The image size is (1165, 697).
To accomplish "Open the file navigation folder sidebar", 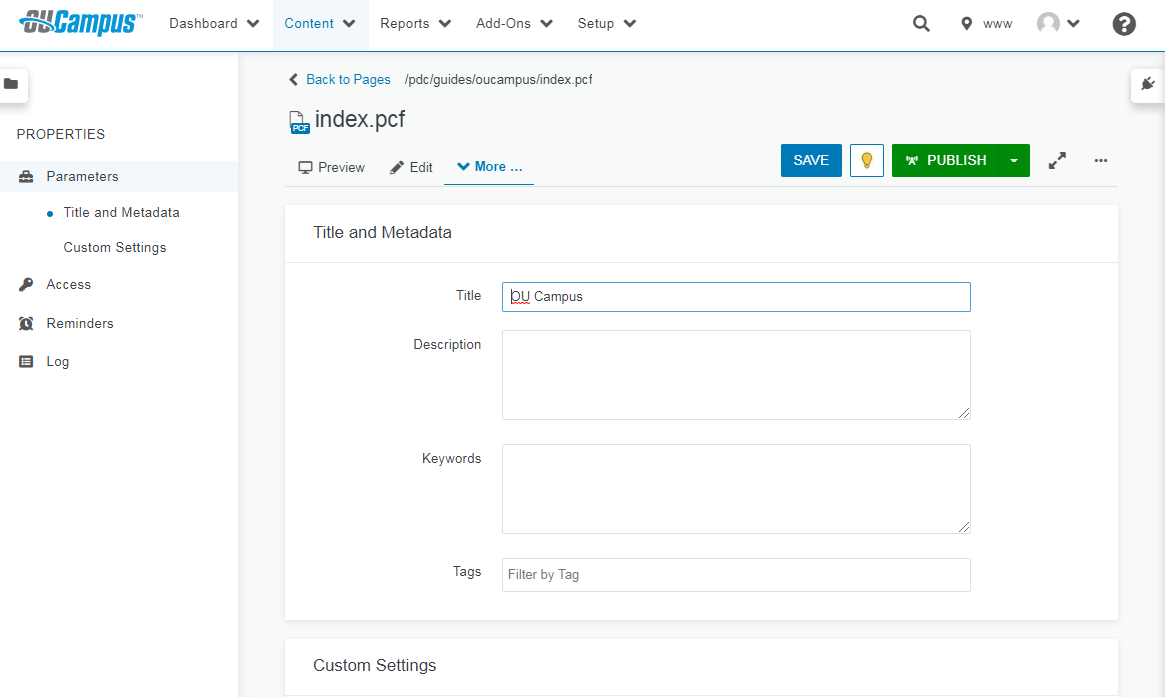I will tap(11, 84).
